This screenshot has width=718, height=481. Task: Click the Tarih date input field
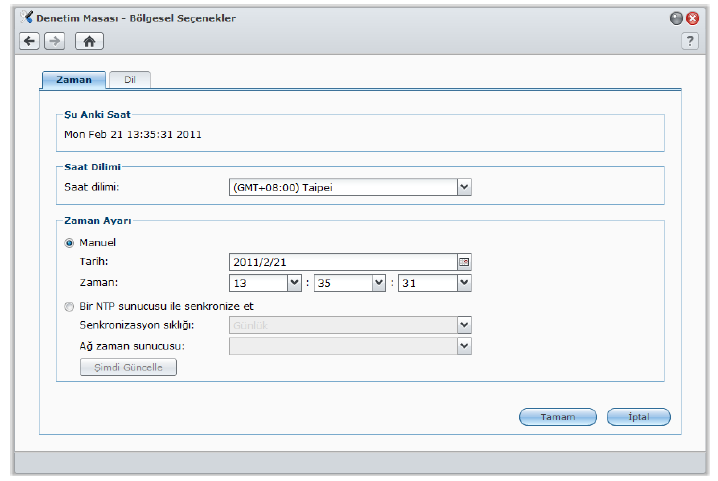(x=342, y=261)
